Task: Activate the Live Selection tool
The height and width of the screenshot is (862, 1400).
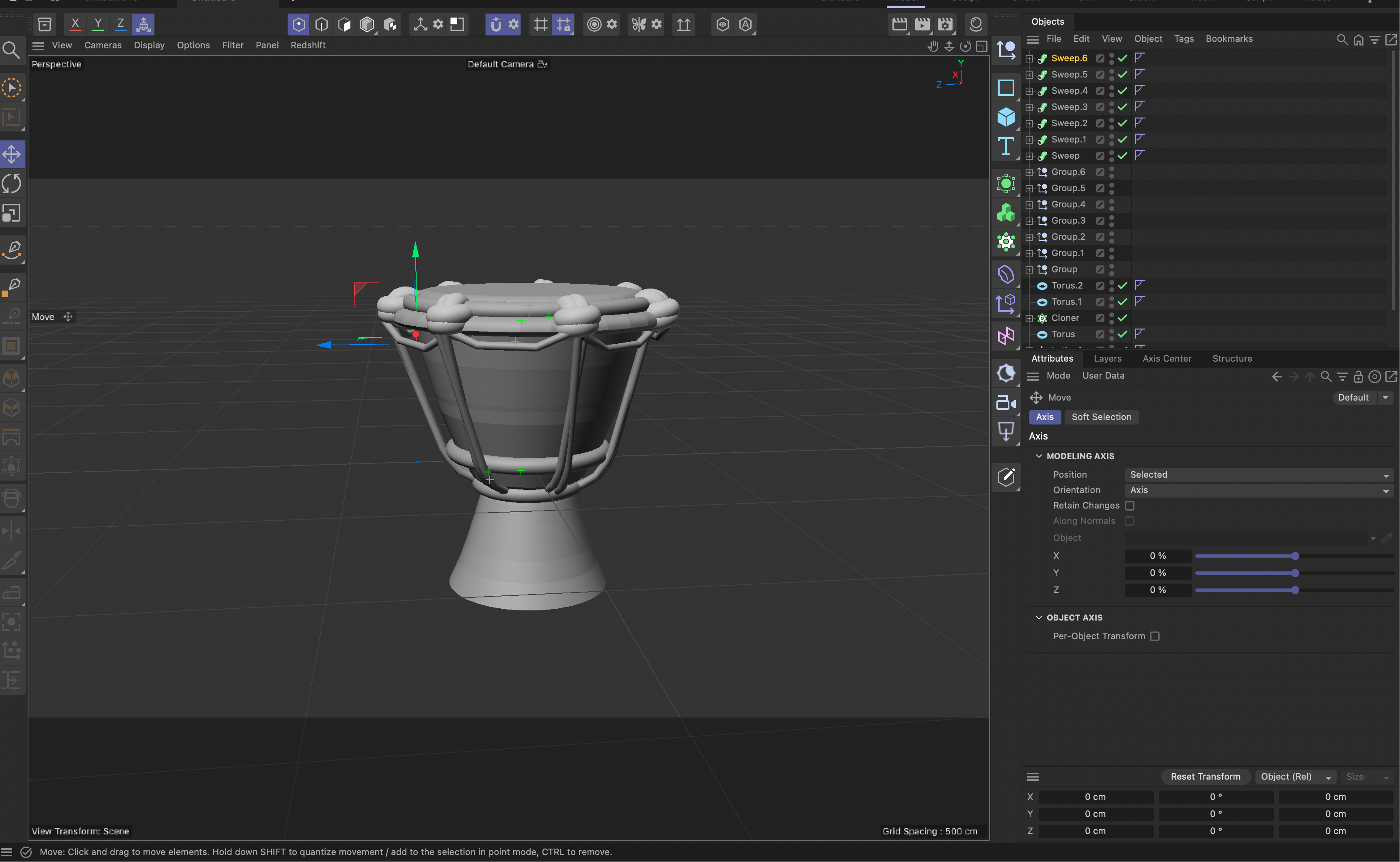Action: click(x=11, y=87)
